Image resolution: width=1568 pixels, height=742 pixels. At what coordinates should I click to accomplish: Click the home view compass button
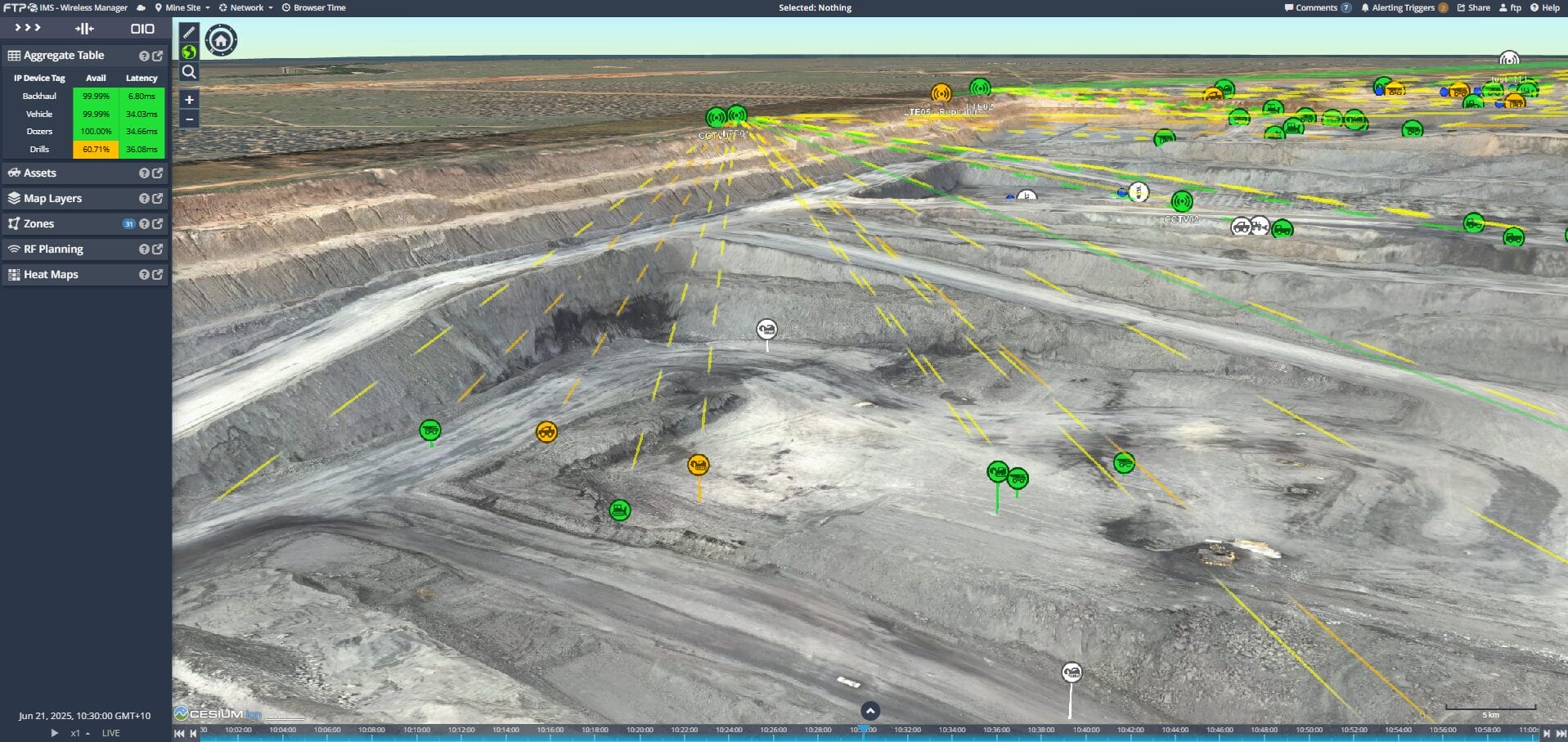(221, 40)
